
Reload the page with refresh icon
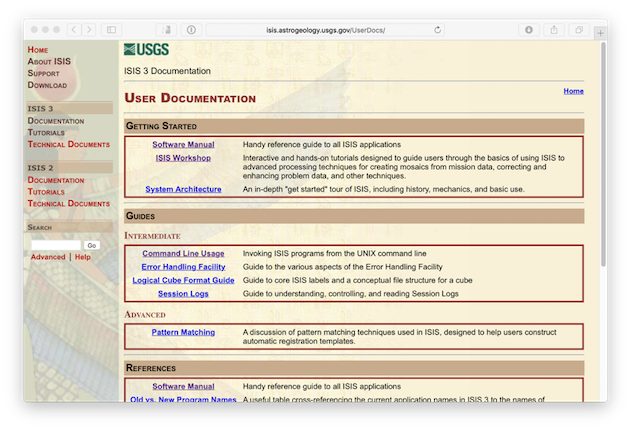pyautogui.click(x=437, y=30)
